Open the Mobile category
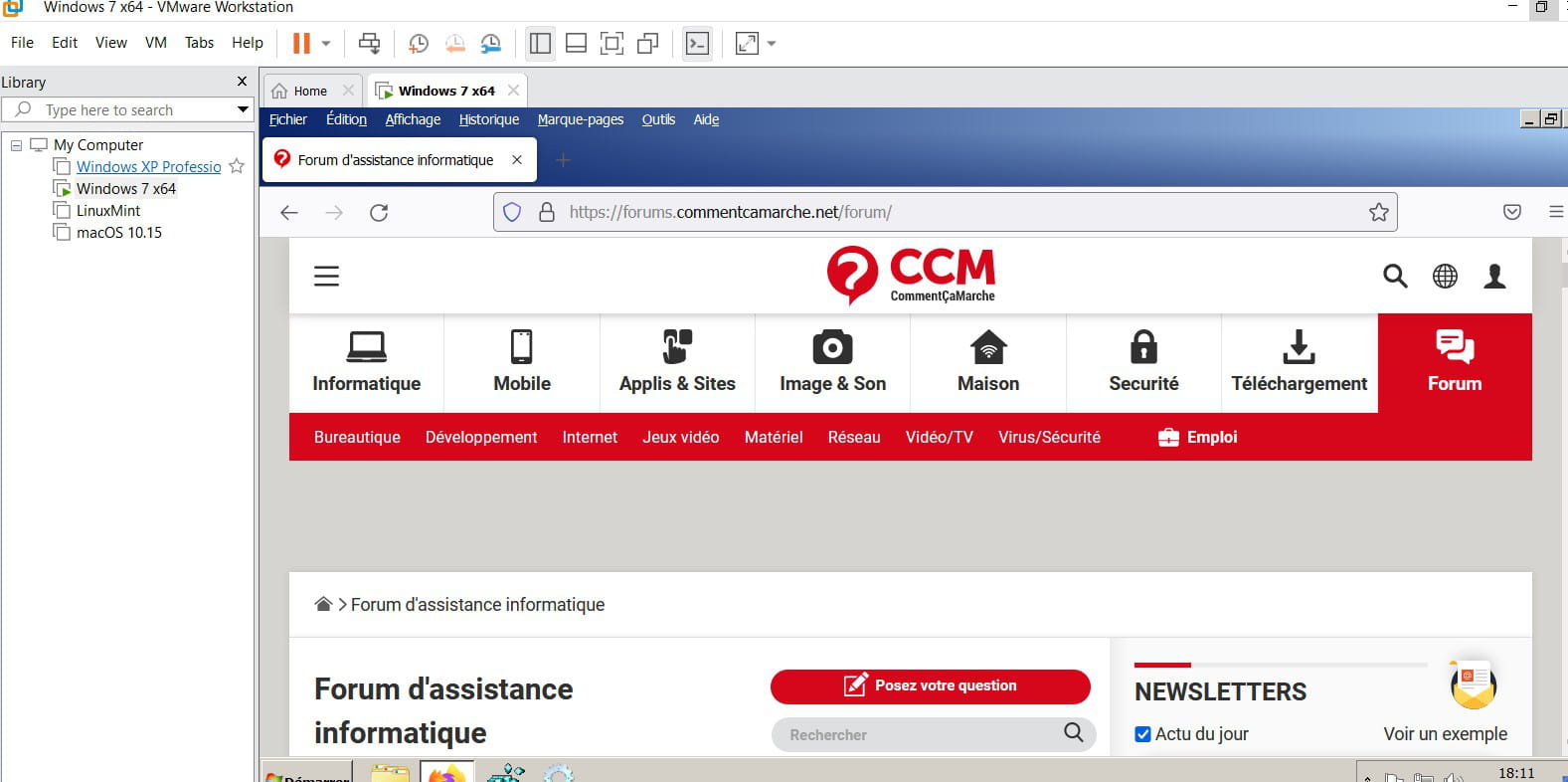1568x782 pixels. click(522, 362)
